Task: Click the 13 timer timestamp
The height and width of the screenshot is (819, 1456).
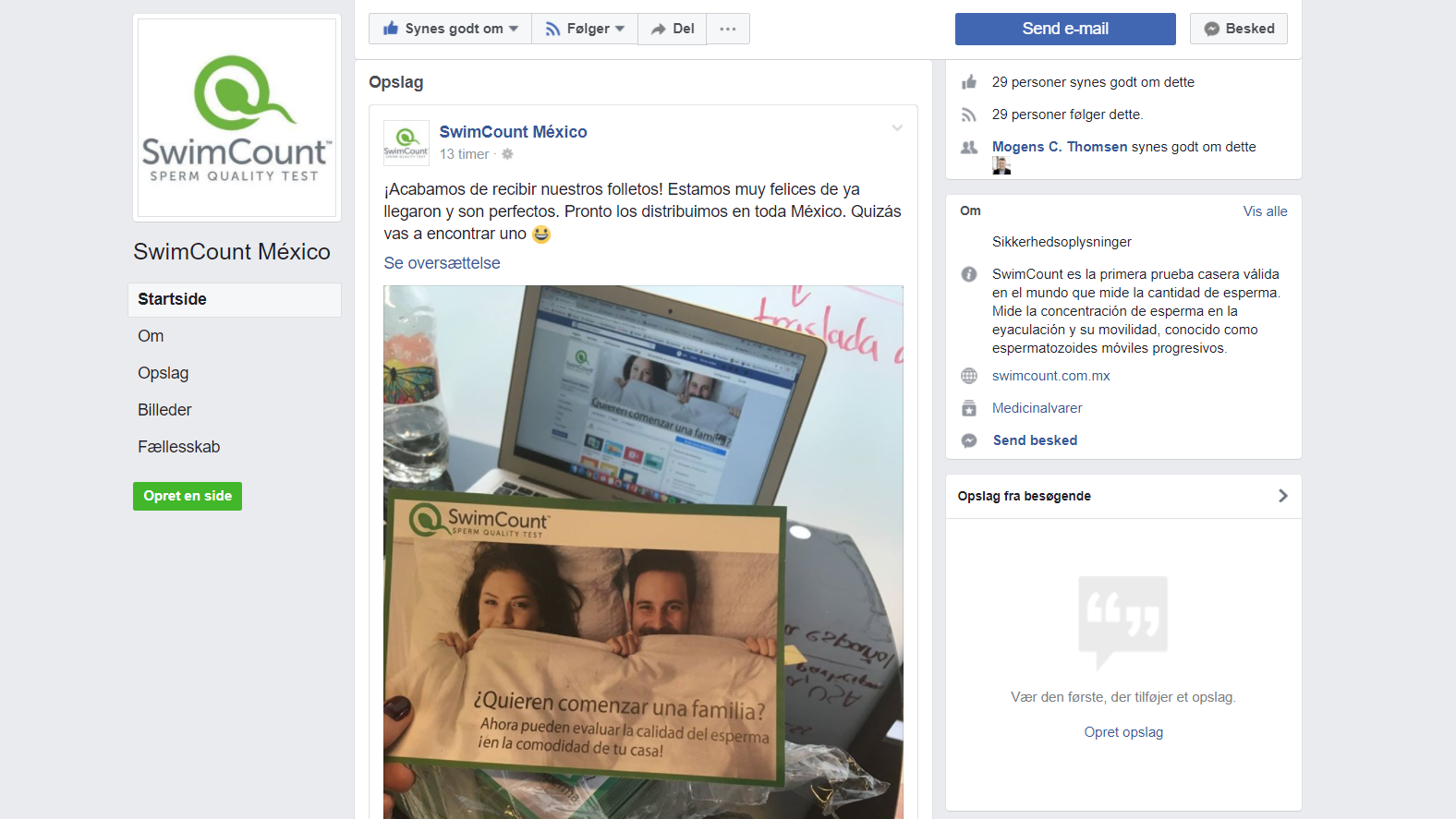Action: tap(465, 154)
